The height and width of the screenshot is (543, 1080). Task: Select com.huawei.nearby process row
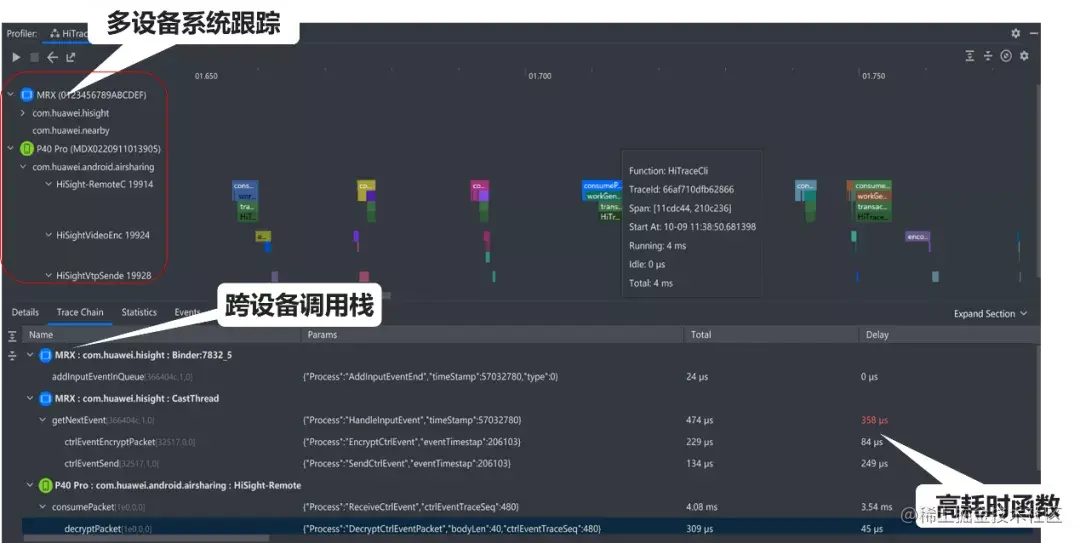(x=71, y=130)
